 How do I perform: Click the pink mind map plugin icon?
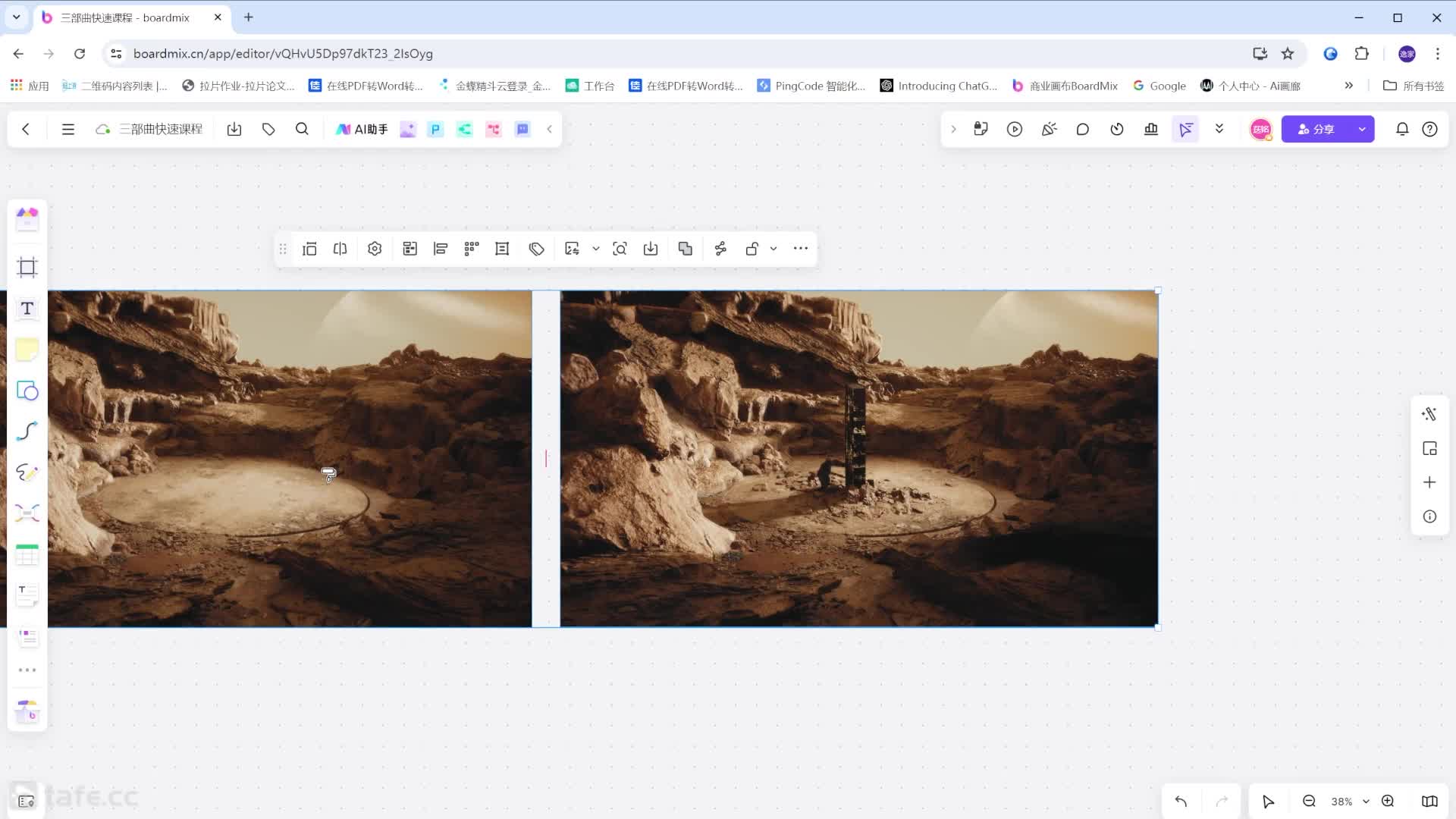point(494,130)
